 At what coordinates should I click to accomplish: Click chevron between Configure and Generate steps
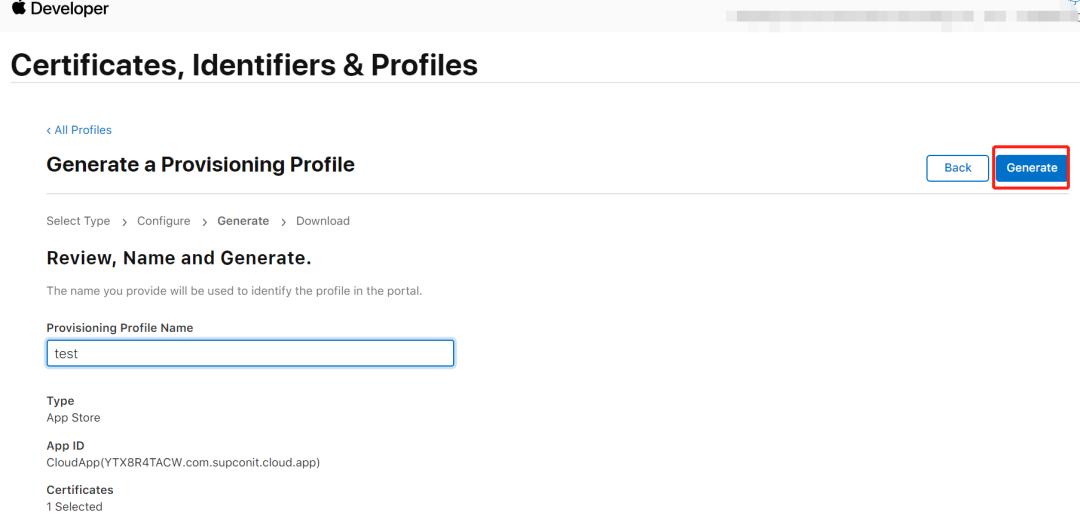[x=204, y=222]
